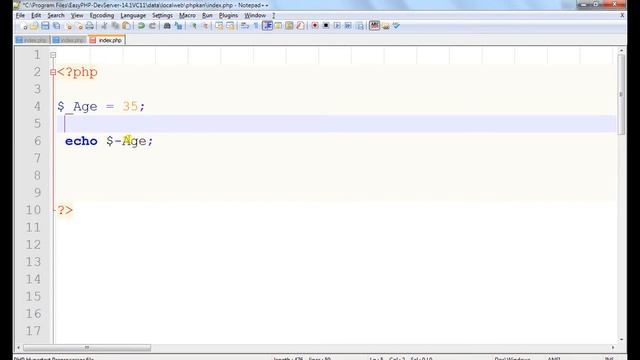
Task: Click line number 8 in the margin
Action: click(x=38, y=176)
